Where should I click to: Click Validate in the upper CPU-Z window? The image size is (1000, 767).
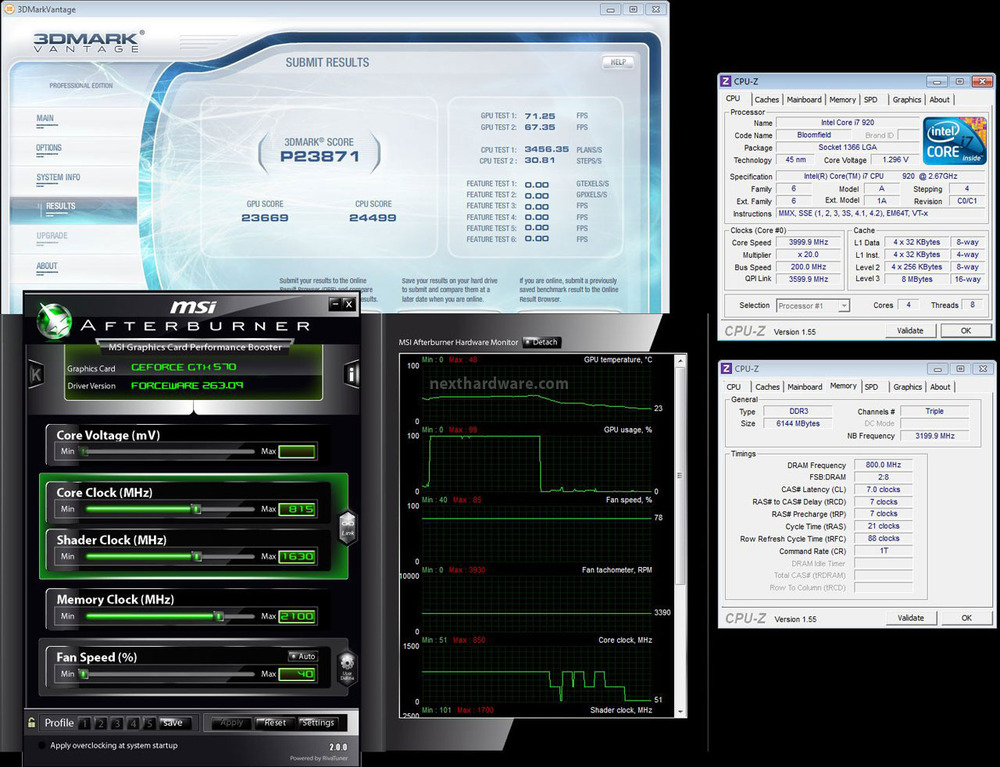910,330
